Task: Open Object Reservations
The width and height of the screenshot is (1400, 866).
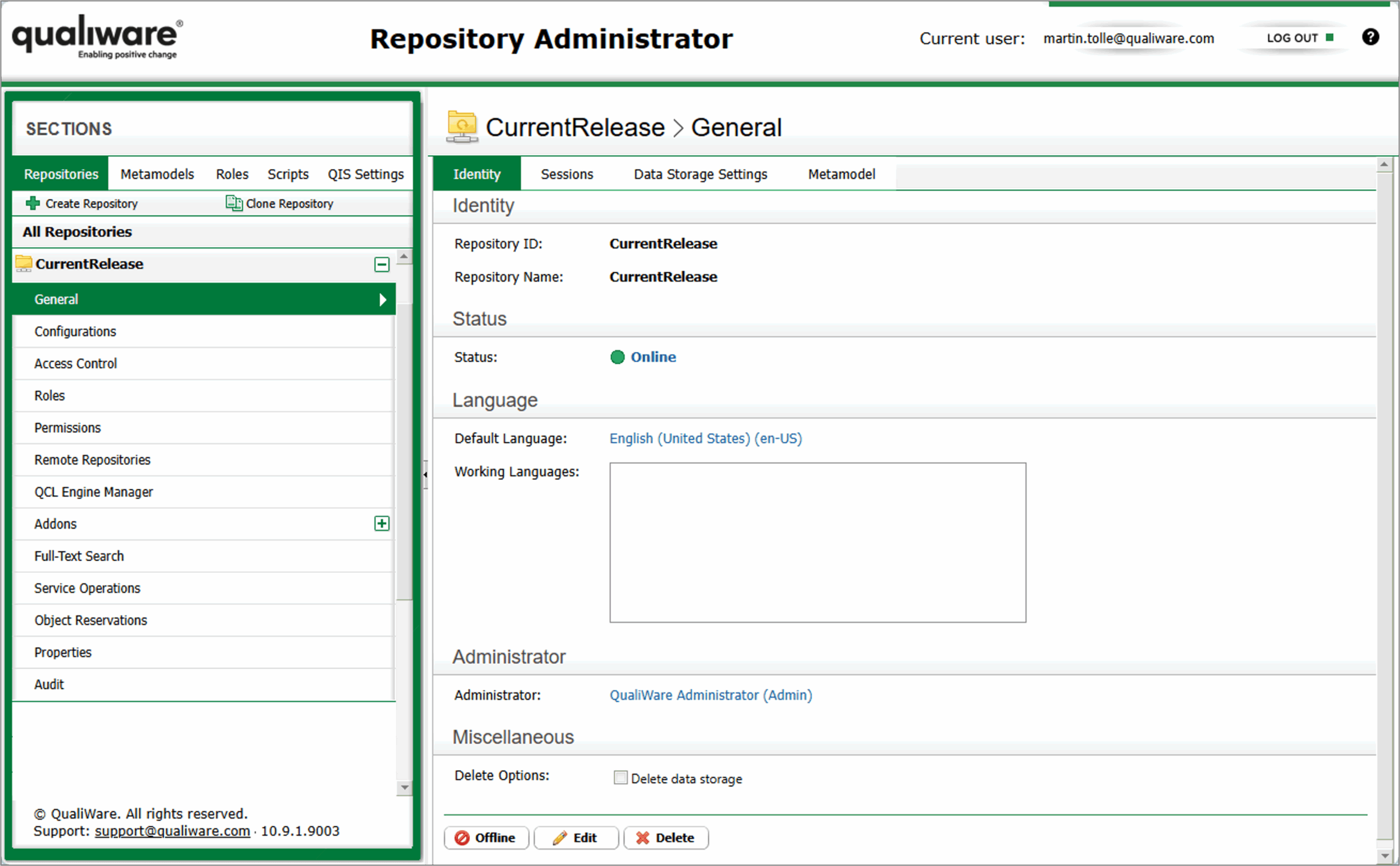Action: pos(204,620)
